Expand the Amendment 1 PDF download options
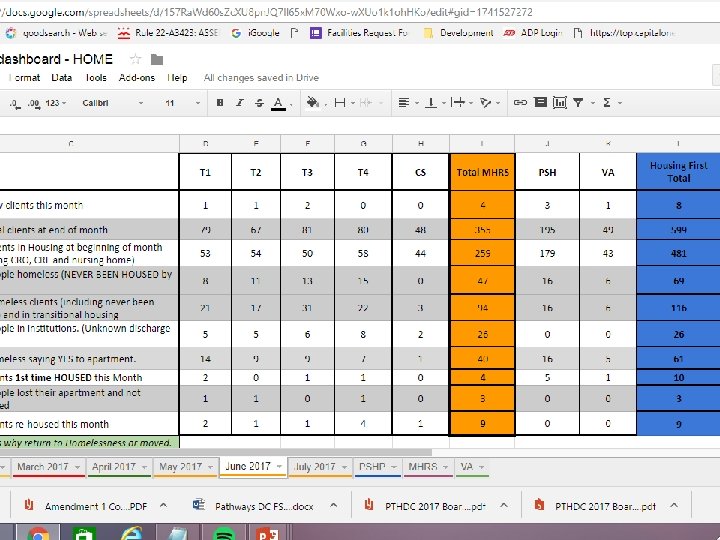 point(163,506)
